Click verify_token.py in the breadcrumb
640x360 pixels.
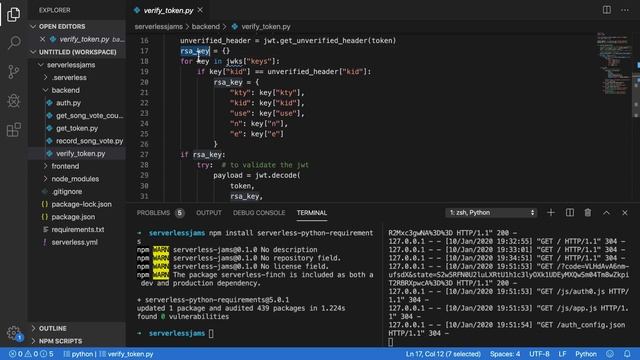pos(266,27)
